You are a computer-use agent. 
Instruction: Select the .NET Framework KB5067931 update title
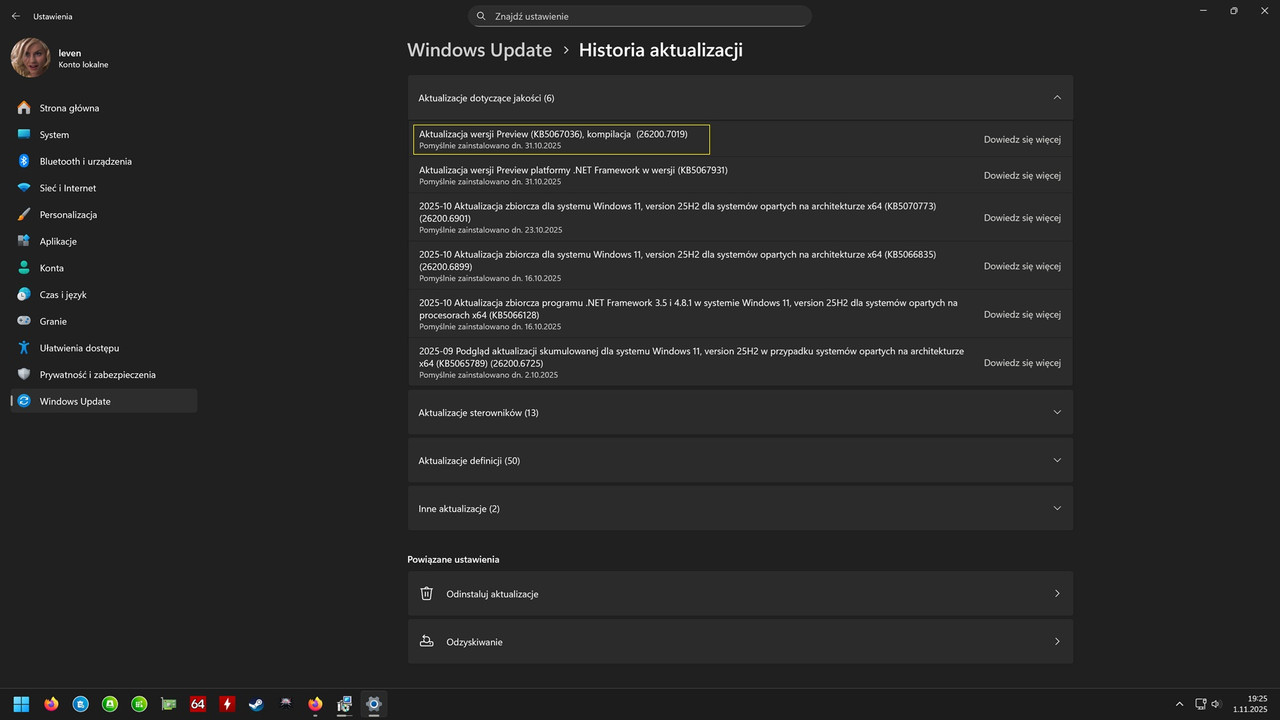point(573,170)
